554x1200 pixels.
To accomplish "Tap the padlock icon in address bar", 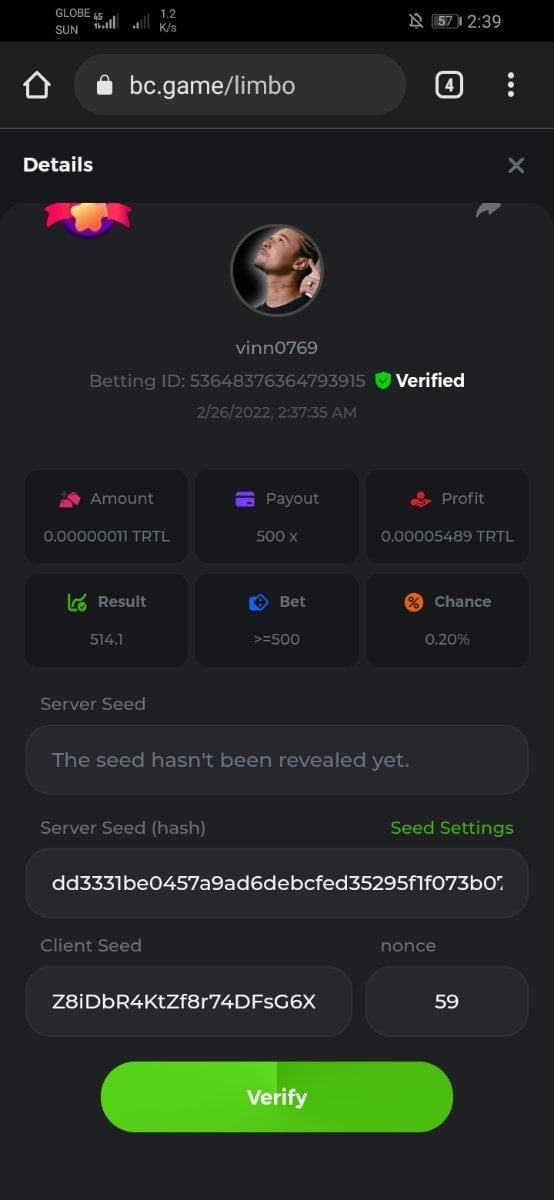I will 104,86.
